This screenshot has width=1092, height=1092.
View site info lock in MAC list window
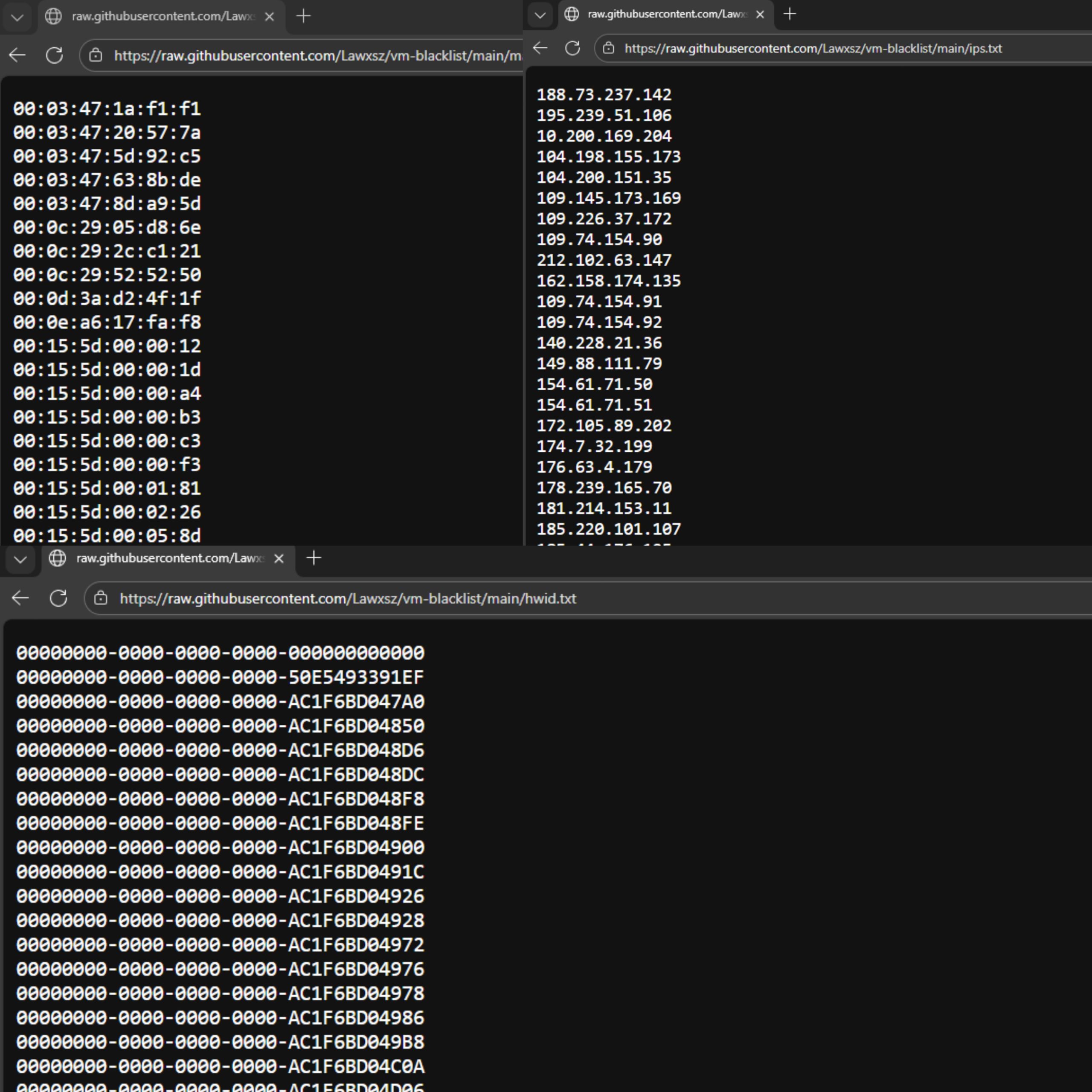point(96,55)
